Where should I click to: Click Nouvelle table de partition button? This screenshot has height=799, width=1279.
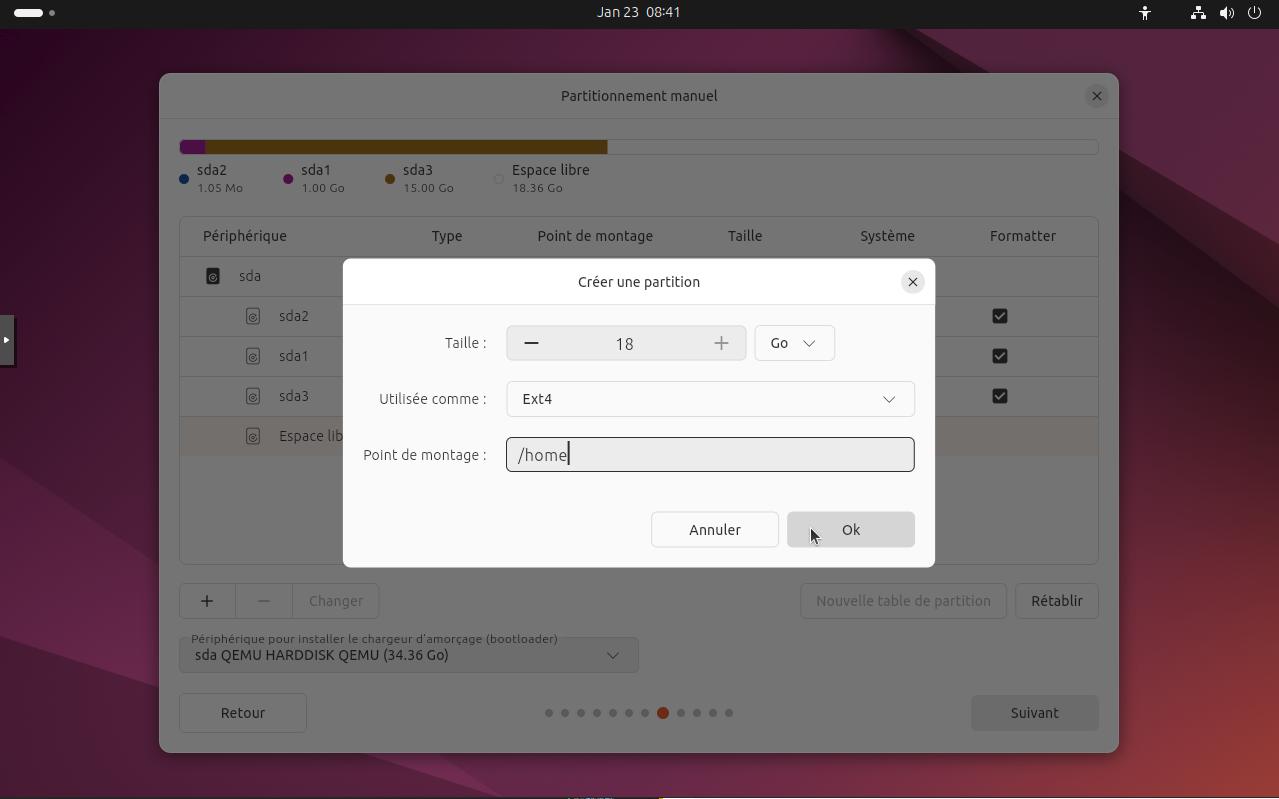click(x=903, y=601)
